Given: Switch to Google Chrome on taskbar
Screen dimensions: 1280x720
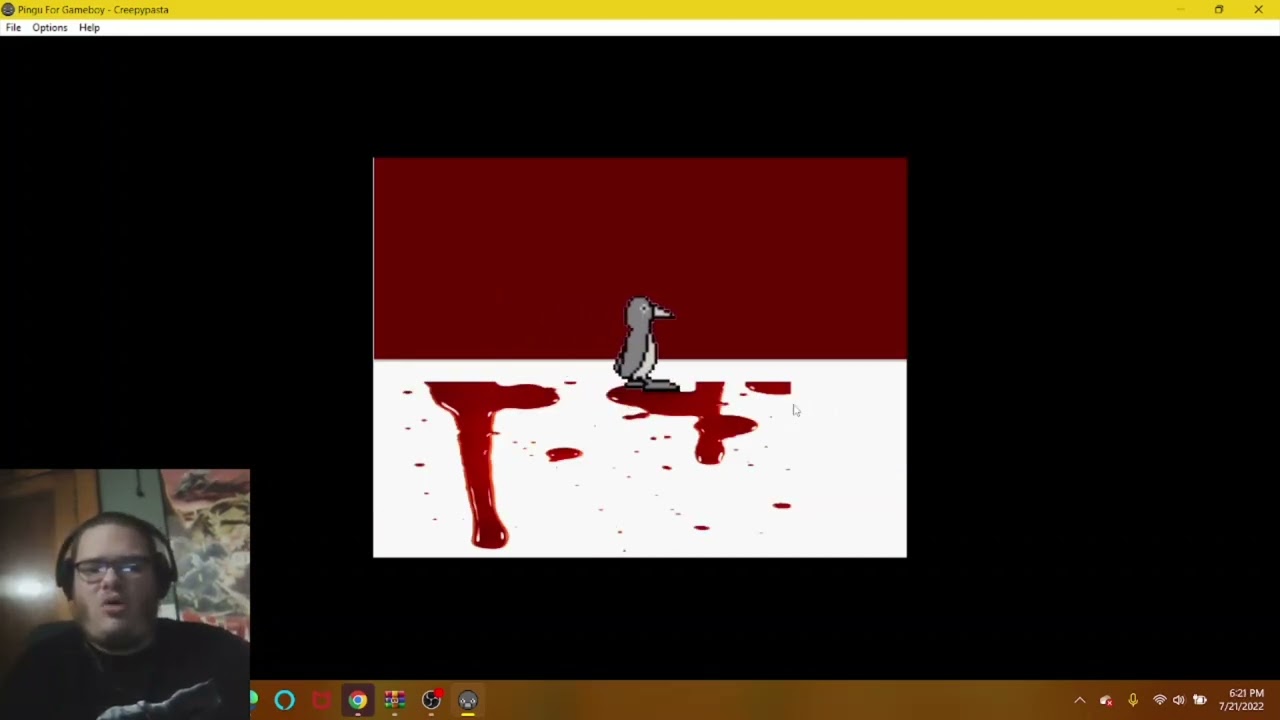Looking at the screenshot, I should 358,700.
